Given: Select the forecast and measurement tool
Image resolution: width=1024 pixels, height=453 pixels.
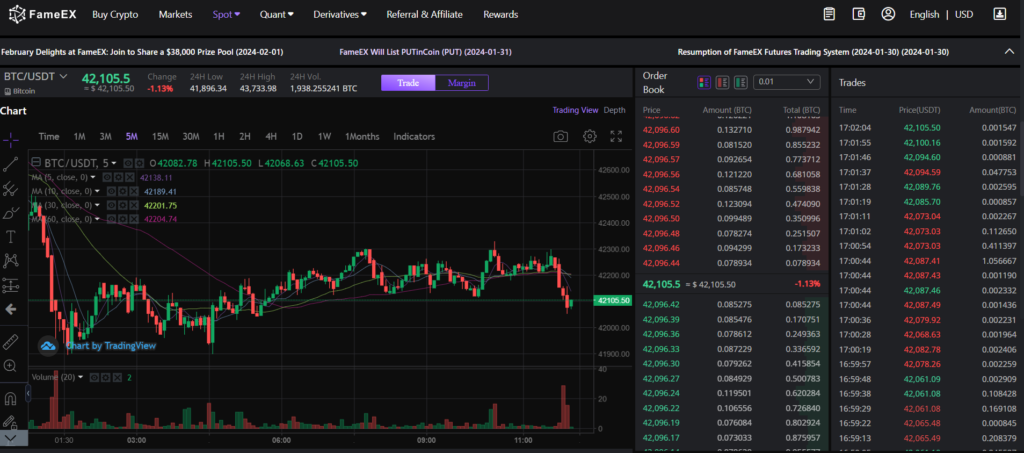Looking at the screenshot, I should [x=10, y=285].
